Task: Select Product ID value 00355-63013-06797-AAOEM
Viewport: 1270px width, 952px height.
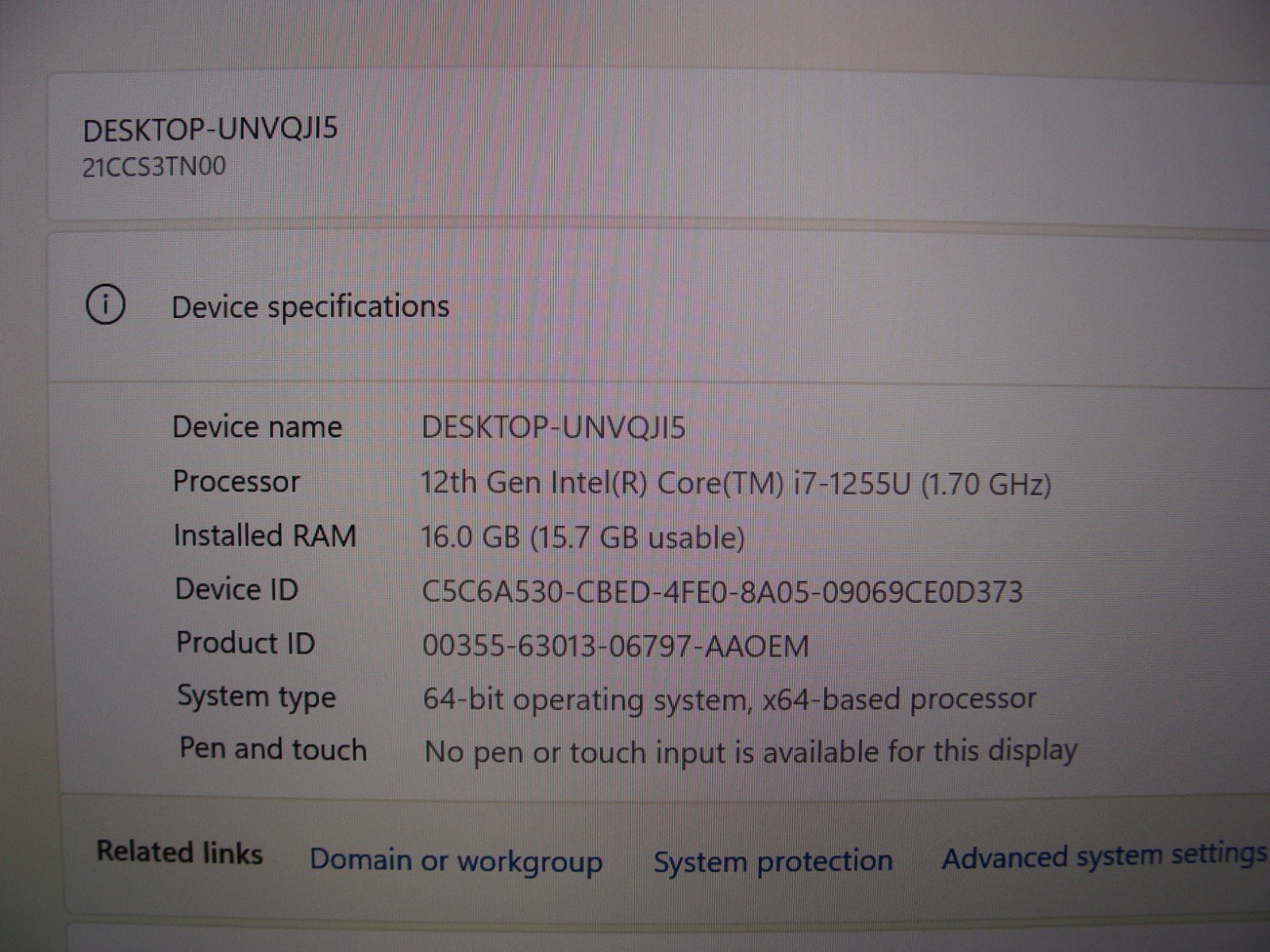Action: (615, 646)
